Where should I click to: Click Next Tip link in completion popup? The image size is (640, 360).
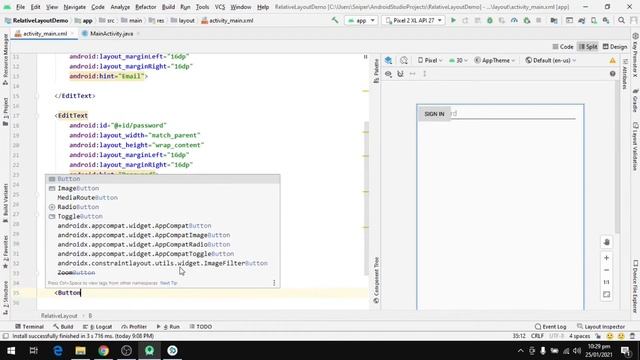169,283
